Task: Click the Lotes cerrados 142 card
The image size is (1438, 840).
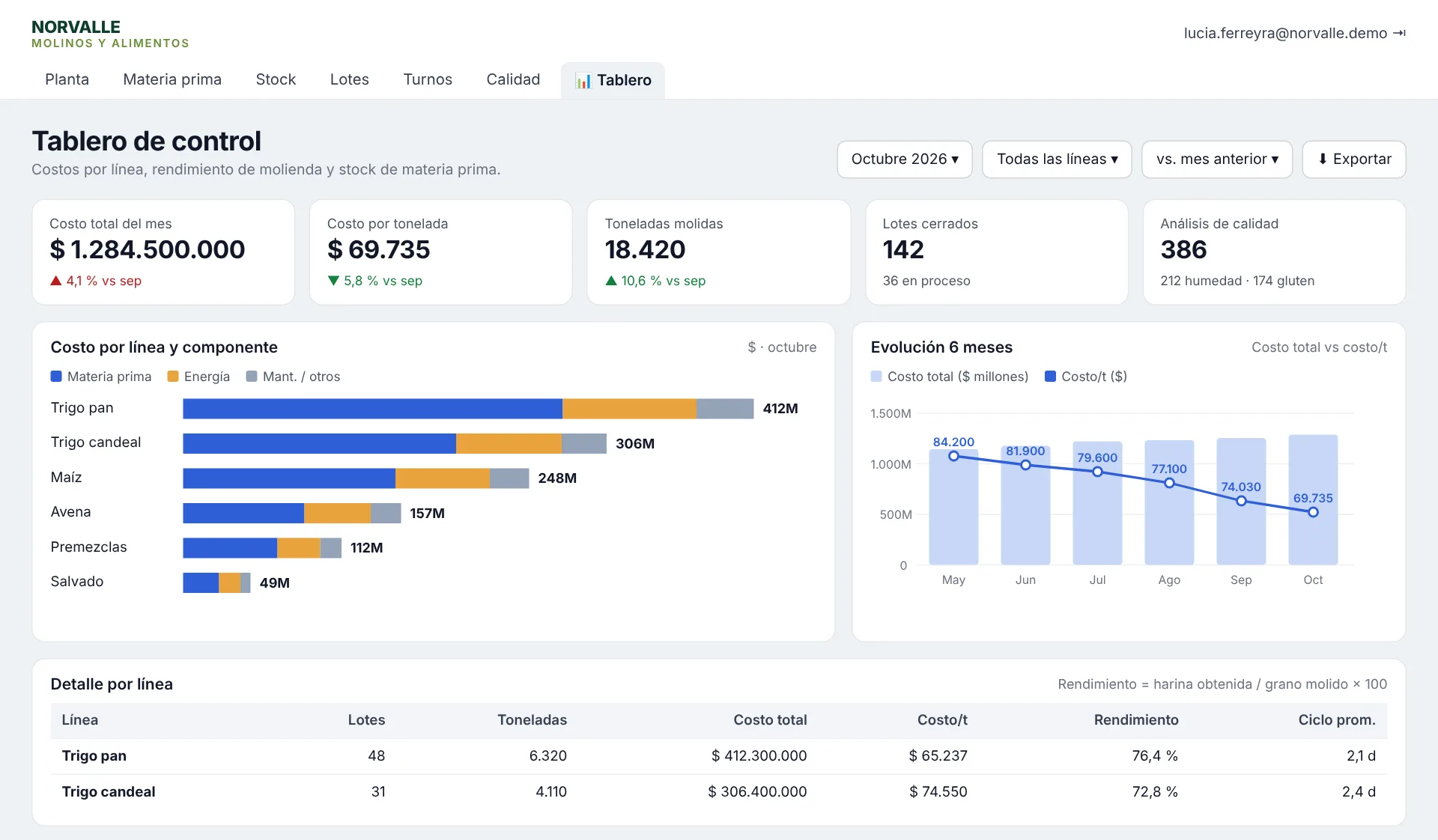Action: (997, 252)
